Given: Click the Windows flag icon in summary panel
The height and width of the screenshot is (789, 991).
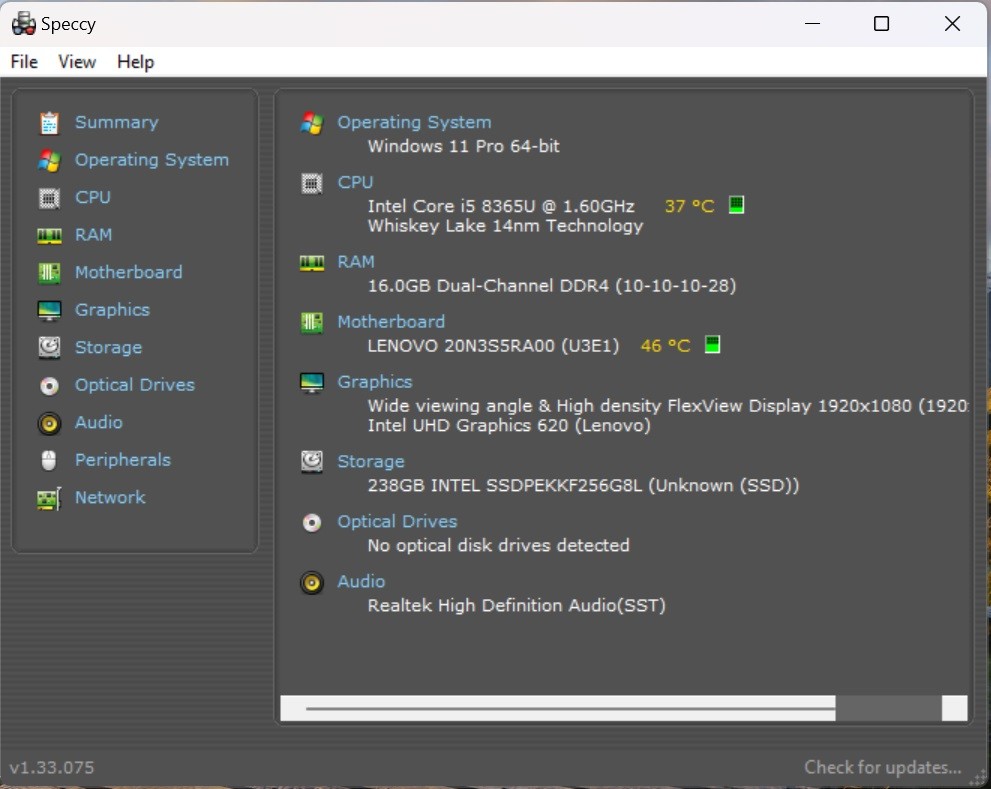Looking at the screenshot, I should click(x=312, y=123).
